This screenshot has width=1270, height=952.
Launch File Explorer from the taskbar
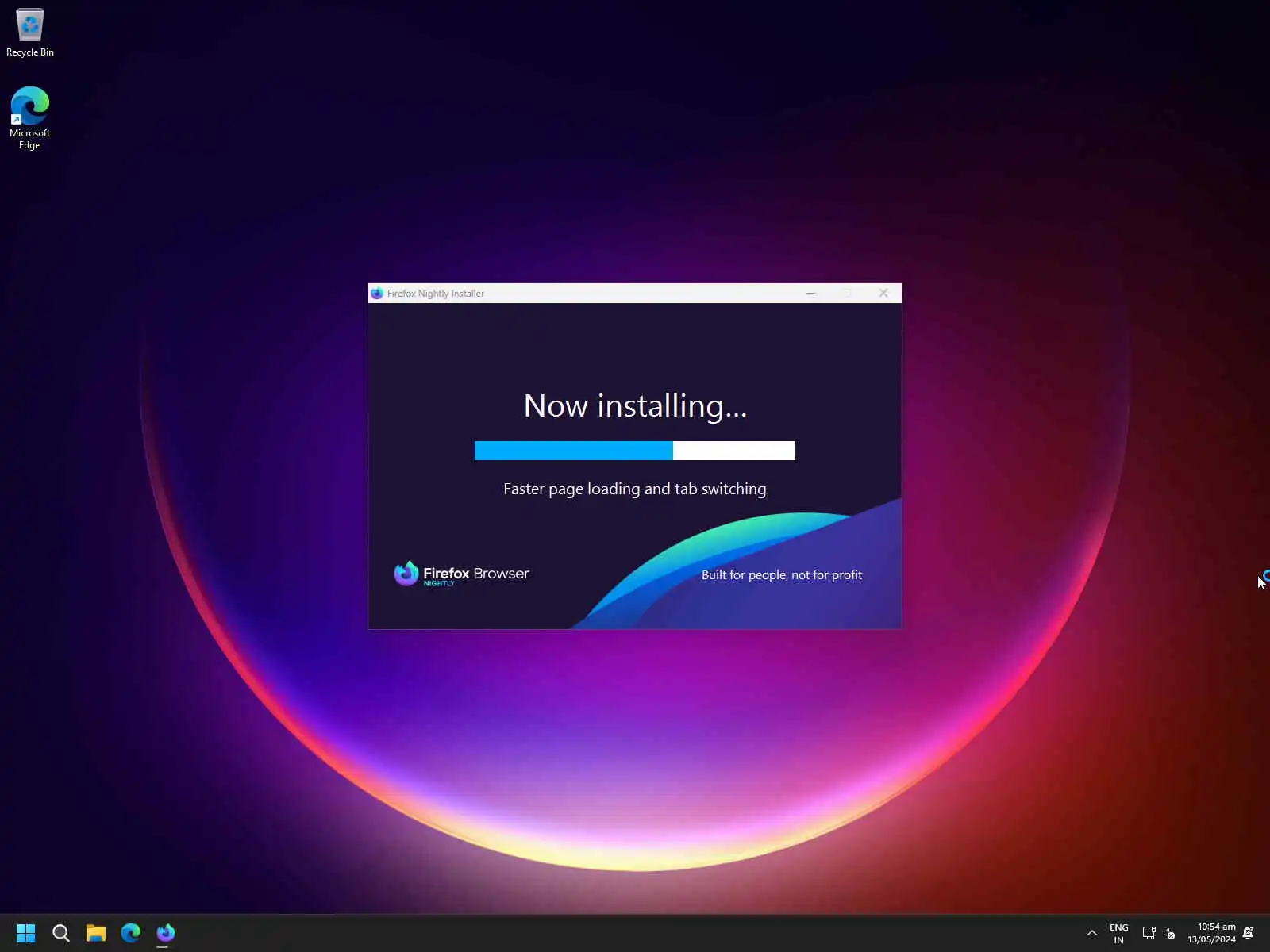96,933
